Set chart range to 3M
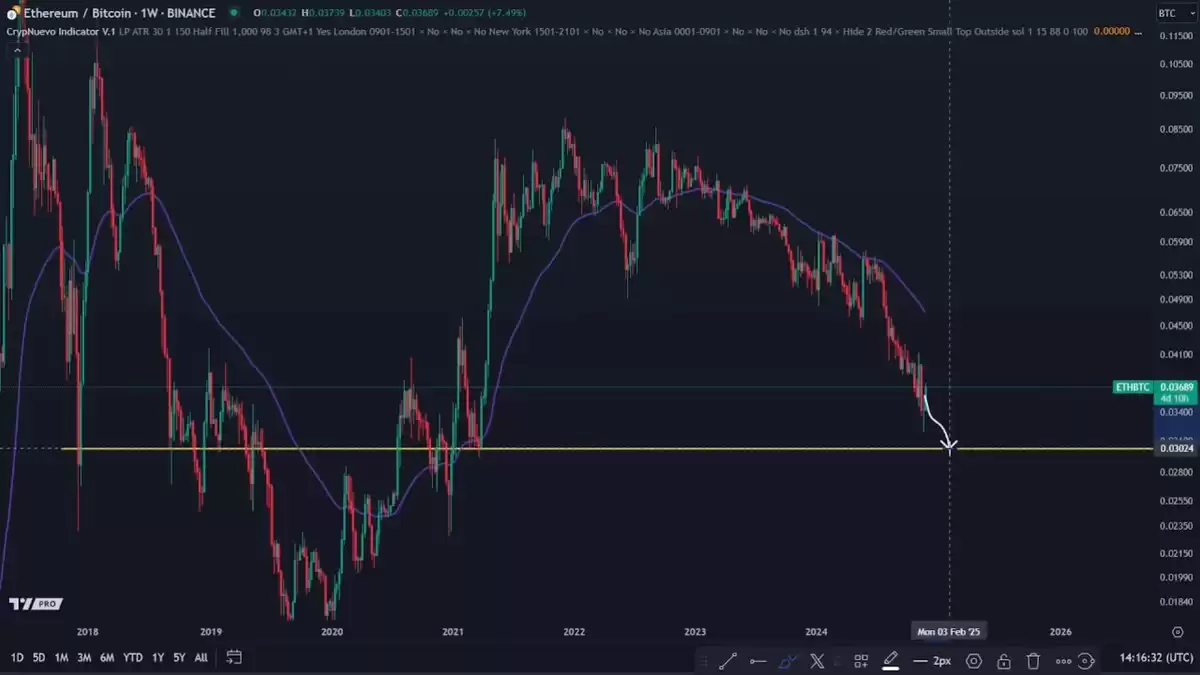The width and height of the screenshot is (1200, 675). pyautogui.click(x=84, y=657)
